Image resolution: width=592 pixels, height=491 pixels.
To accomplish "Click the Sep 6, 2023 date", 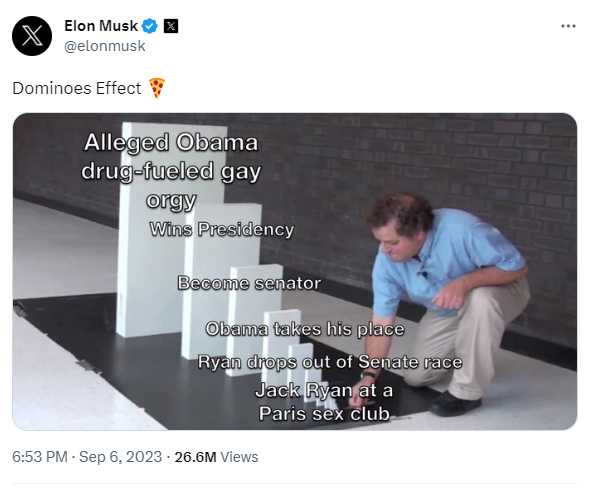I will tap(120, 457).
